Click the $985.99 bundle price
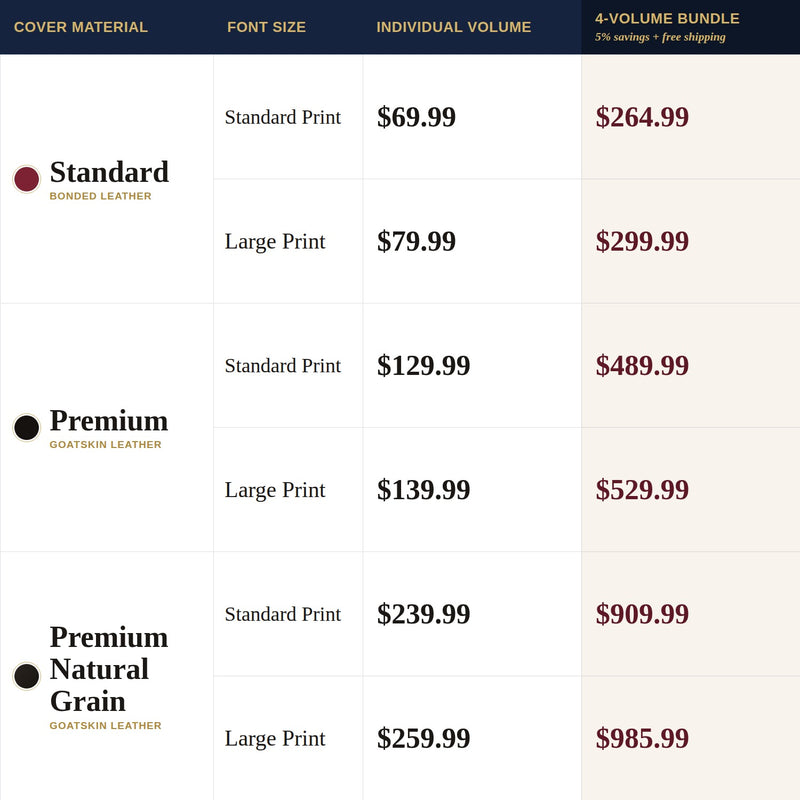This screenshot has width=800, height=800. [x=642, y=738]
